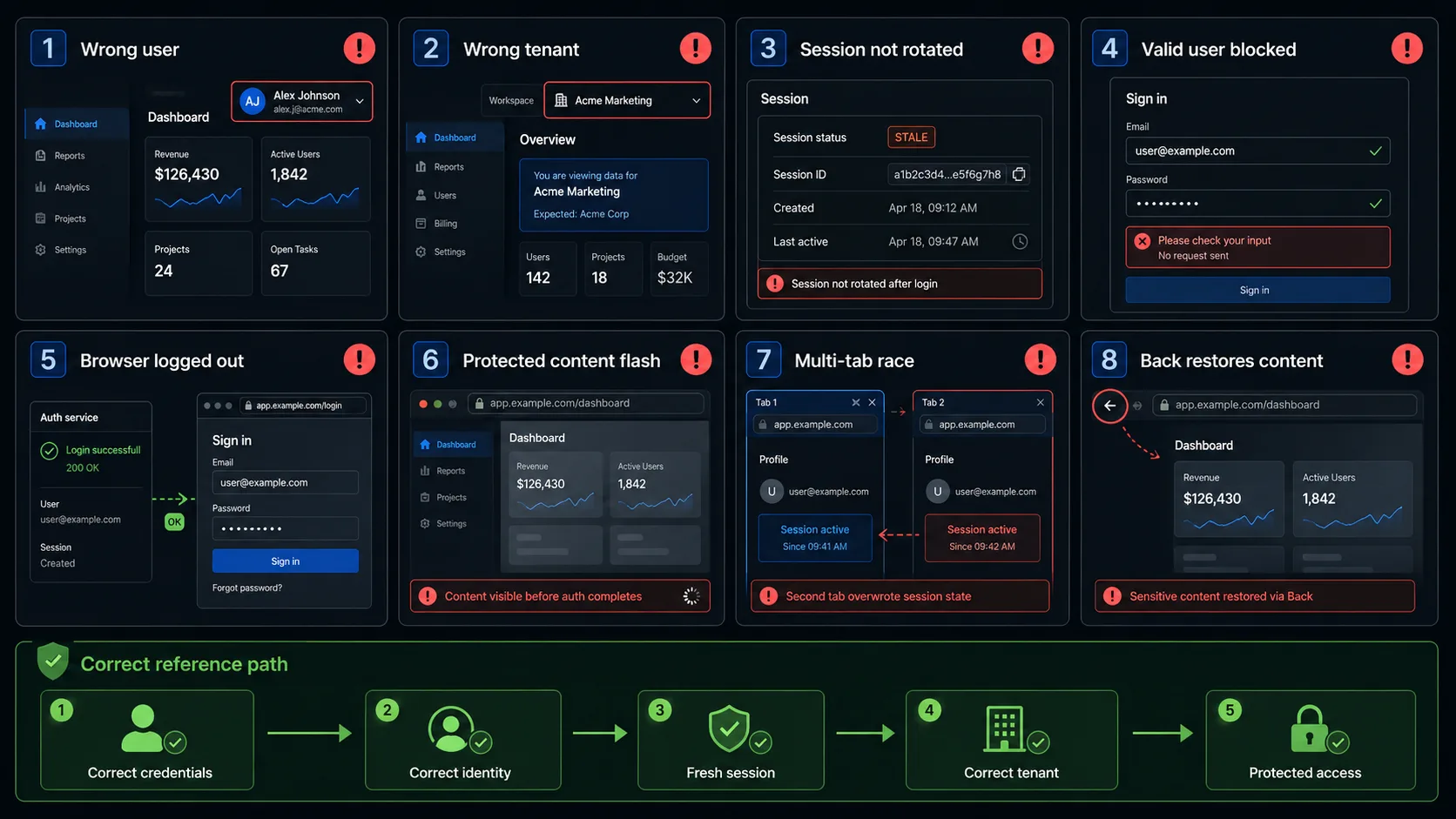Click the Correct identity user icon

pyautogui.click(x=450, y=728)
